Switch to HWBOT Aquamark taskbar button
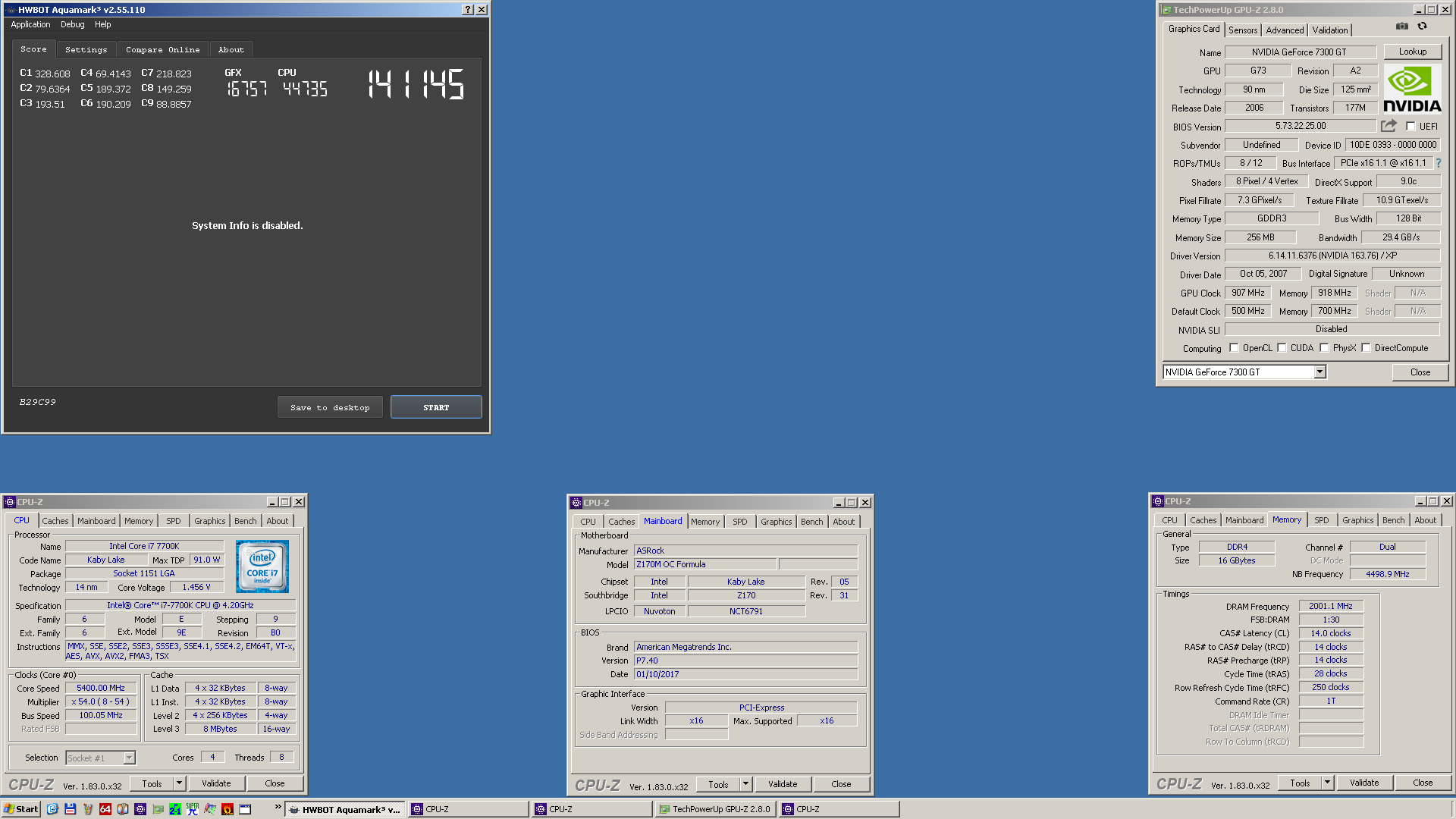 pyautogui.click(x=345, y=809)
